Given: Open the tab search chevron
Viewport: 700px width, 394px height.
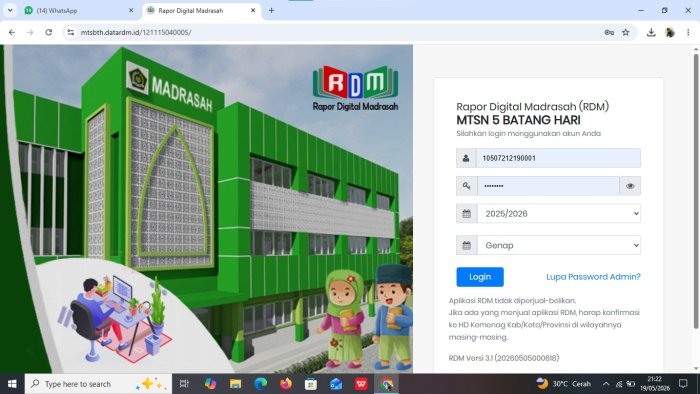Looking at the screenshot, I should (10, 10).
